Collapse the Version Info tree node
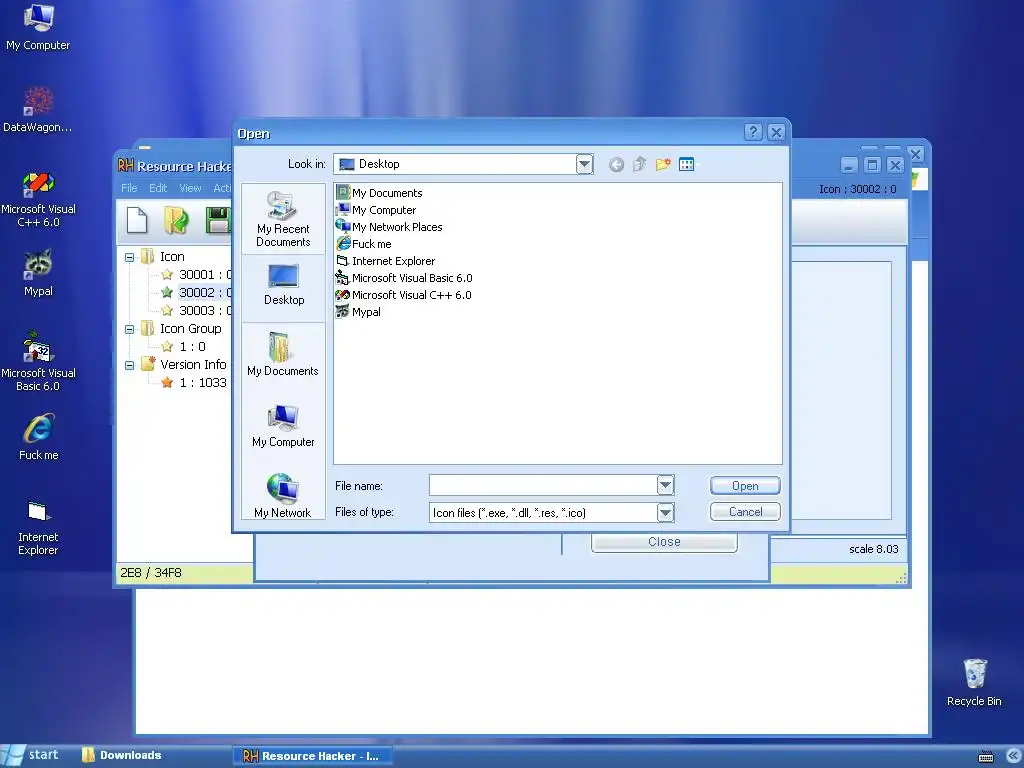 coord(129,365)
